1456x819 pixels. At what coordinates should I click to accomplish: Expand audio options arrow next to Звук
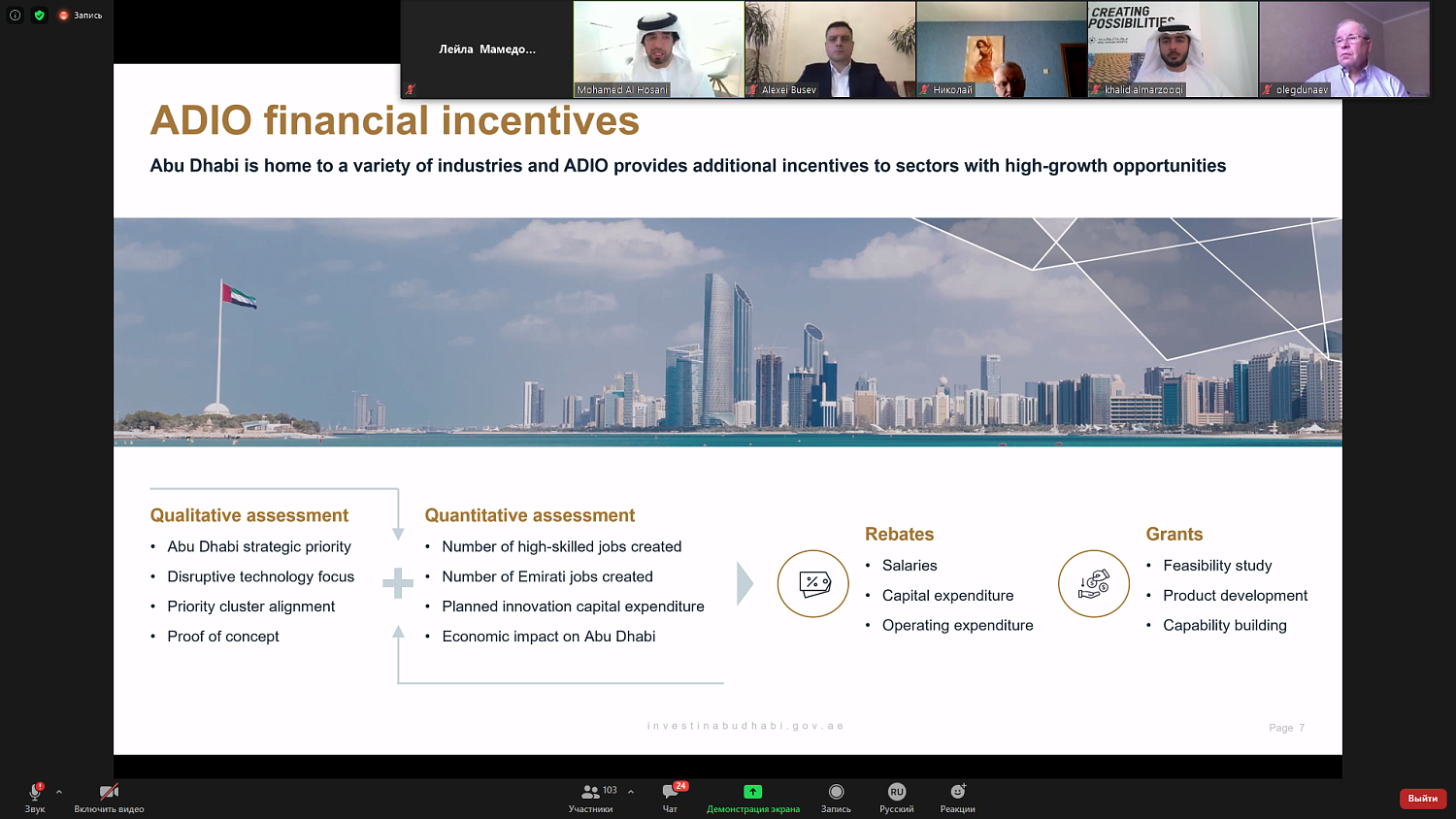tap(58, 792)
